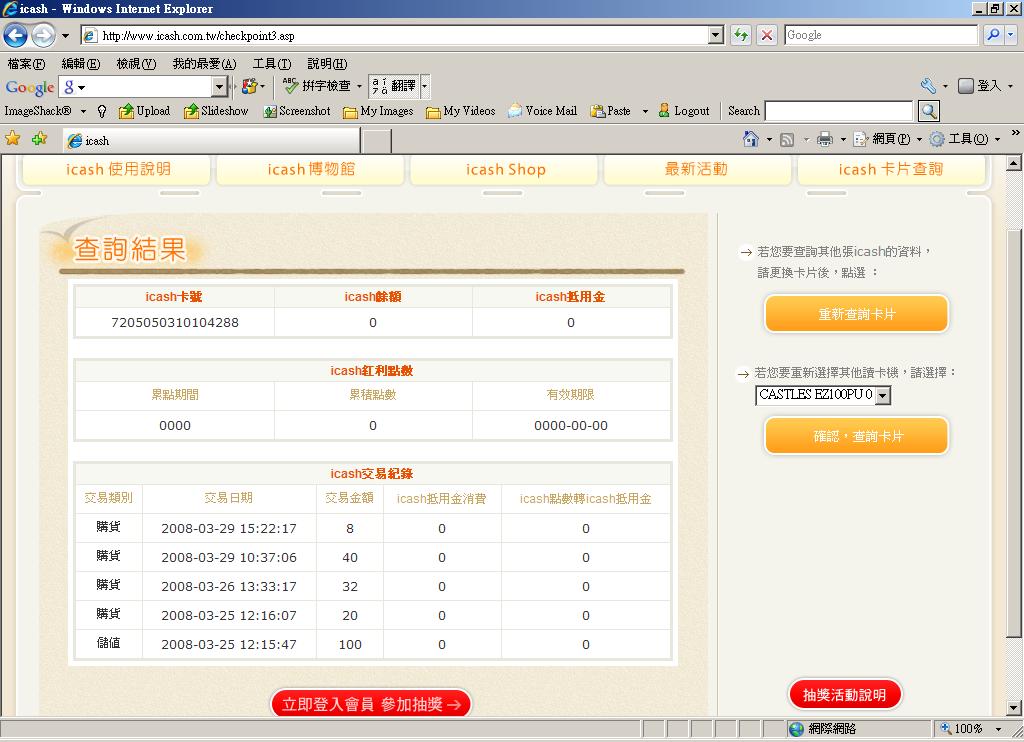Open the recent pages dropdown beside Forward
The width and height of the screenshot is (1024, 742).
pyautogui.click(x=65, y=35)
